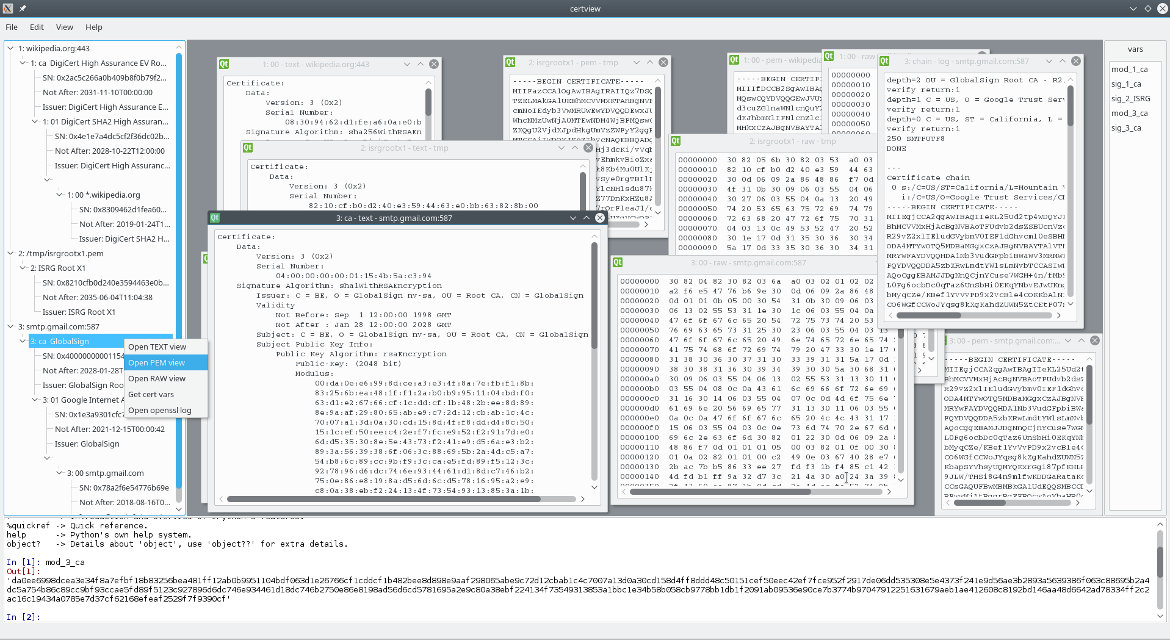Click Qt icon of isrgrootx1 text window
Image resolution: width=1170 pixels, height=640 pixels.
pos(250,148)
